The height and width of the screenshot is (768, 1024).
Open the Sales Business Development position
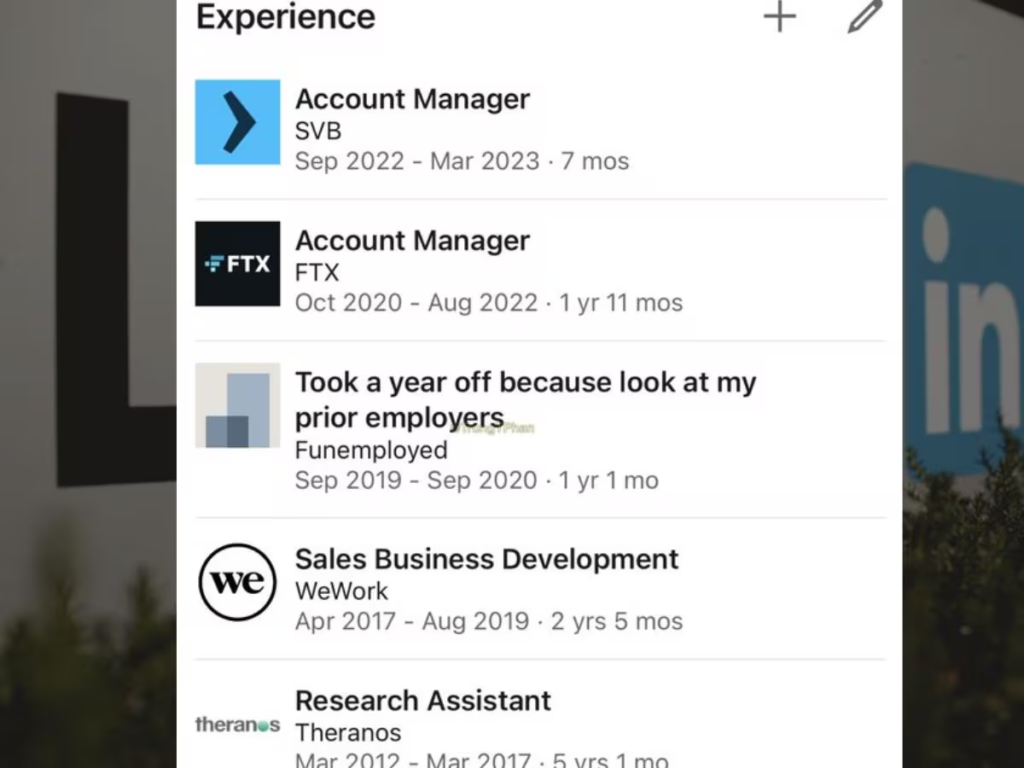486,559
